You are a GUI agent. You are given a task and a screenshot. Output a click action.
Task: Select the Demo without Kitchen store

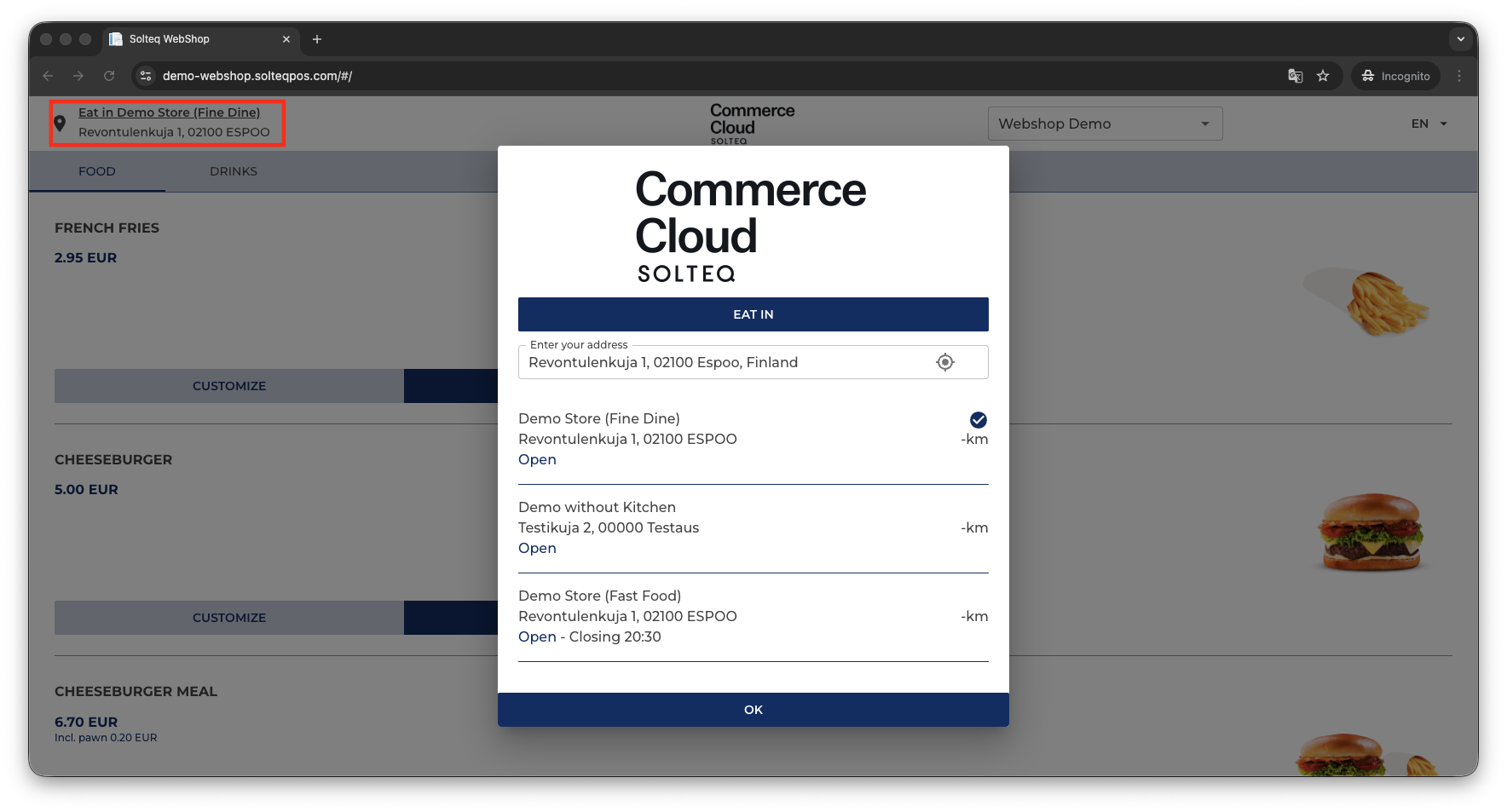coord(753,527)
